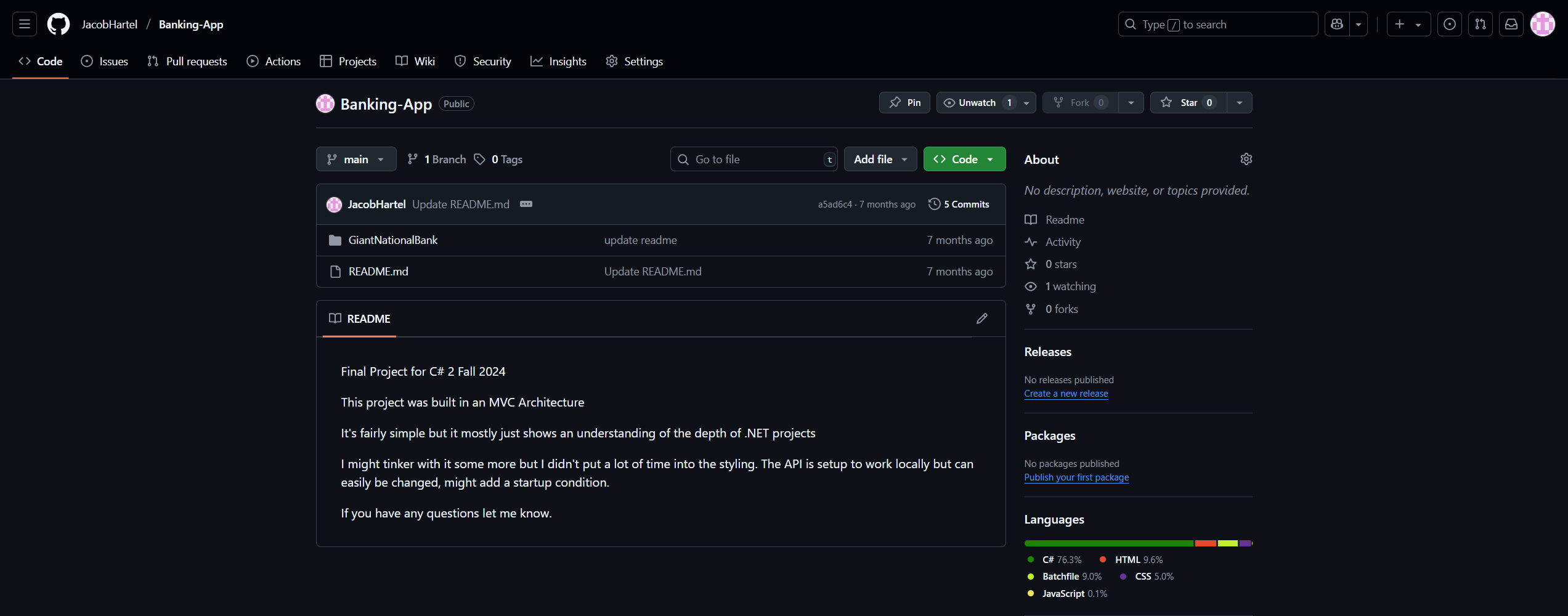This screenshot has height=616, width=1568.
Task: Open the notifications inbox icon
Action: point(1511,24)
